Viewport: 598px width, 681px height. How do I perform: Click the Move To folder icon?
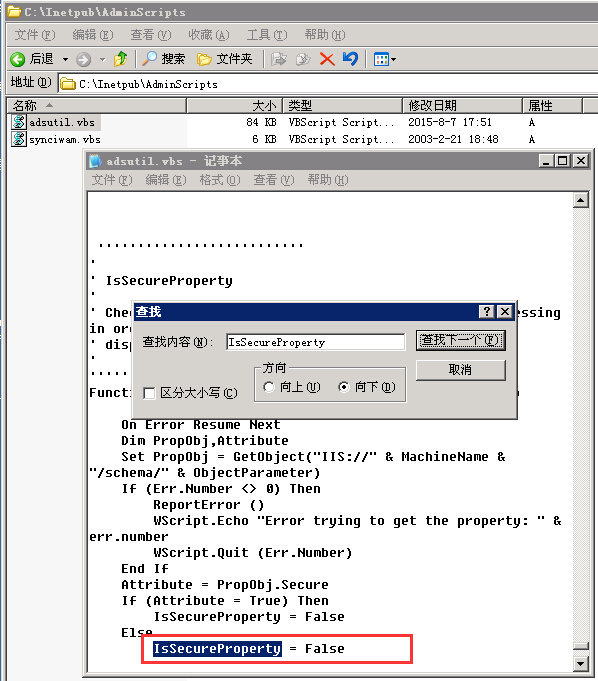point(279,59)
